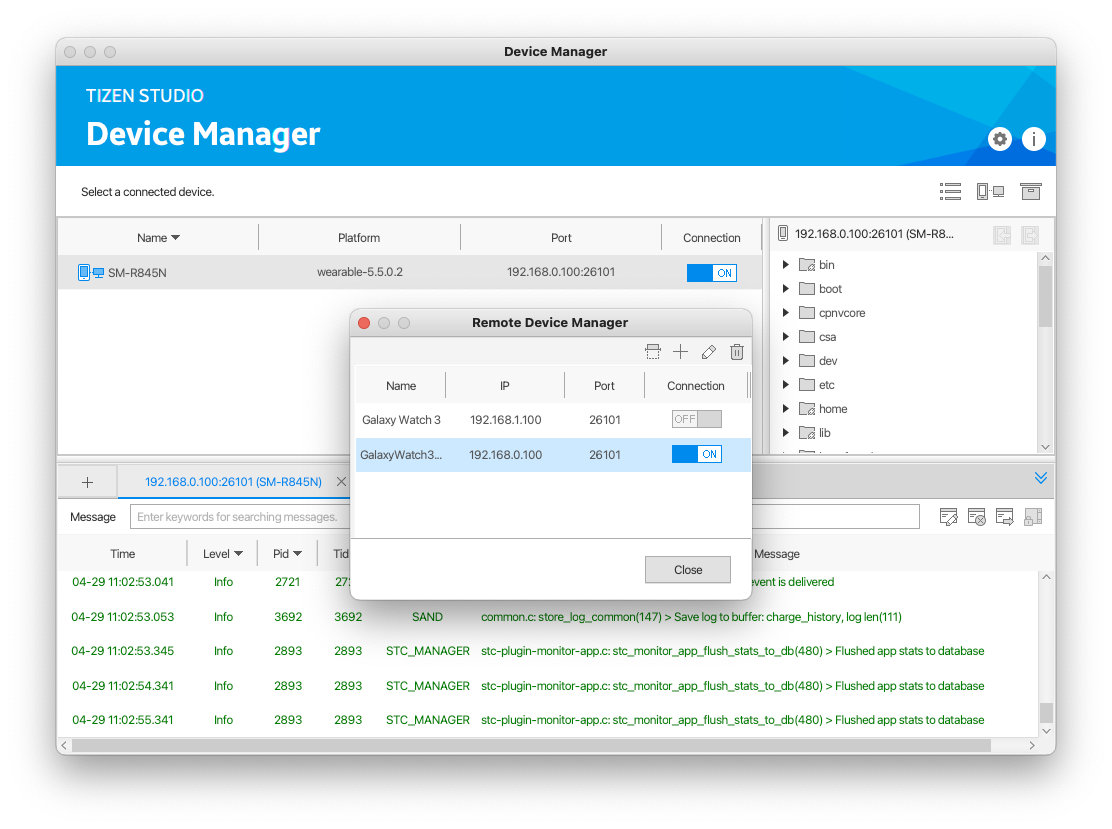Scan for devices in Remote Device Manager
Viewport: 1112px width, 829px height.
(x=652, y=352)
